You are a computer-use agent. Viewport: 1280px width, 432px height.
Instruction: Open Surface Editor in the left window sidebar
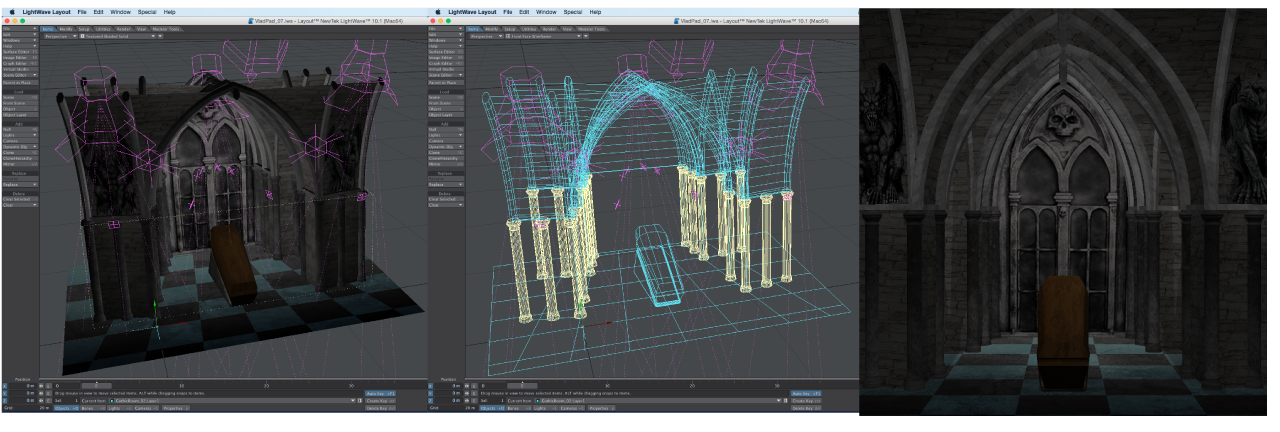[x=20, y=51]
